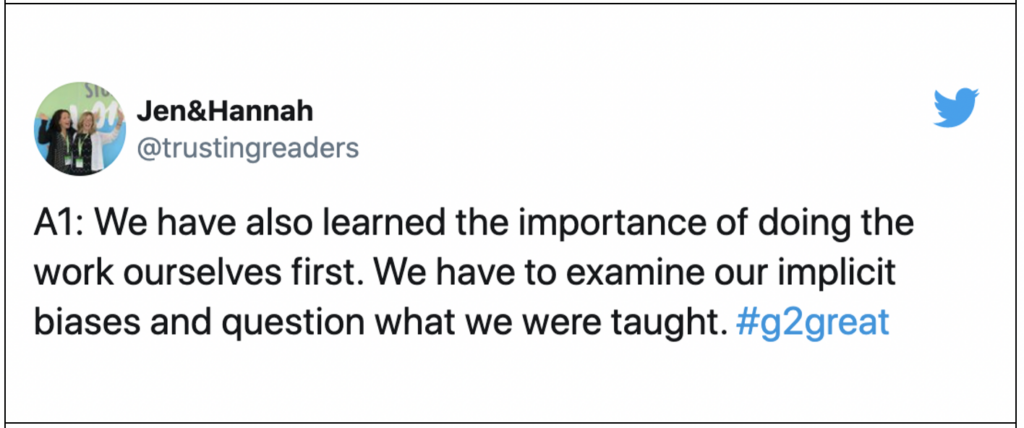Click the blonde woman in the avatar
This screenshot has height=428, width=1024.
[89, 140]
